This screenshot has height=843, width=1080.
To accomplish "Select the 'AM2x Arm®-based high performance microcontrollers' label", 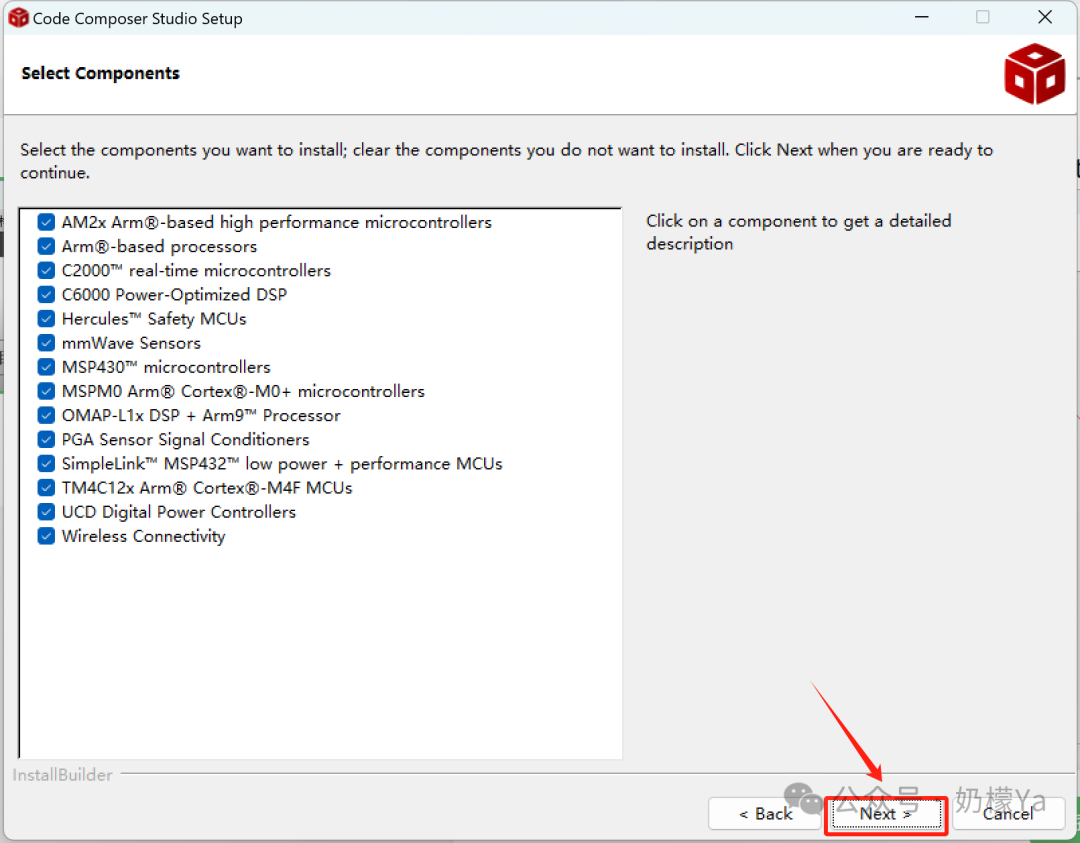I will (x=276, y=222).
